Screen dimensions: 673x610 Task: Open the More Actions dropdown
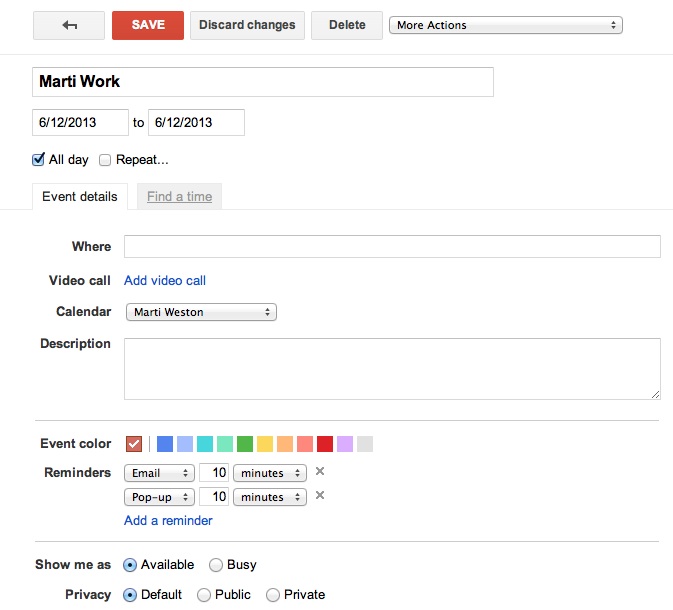(x=505, y=25)
